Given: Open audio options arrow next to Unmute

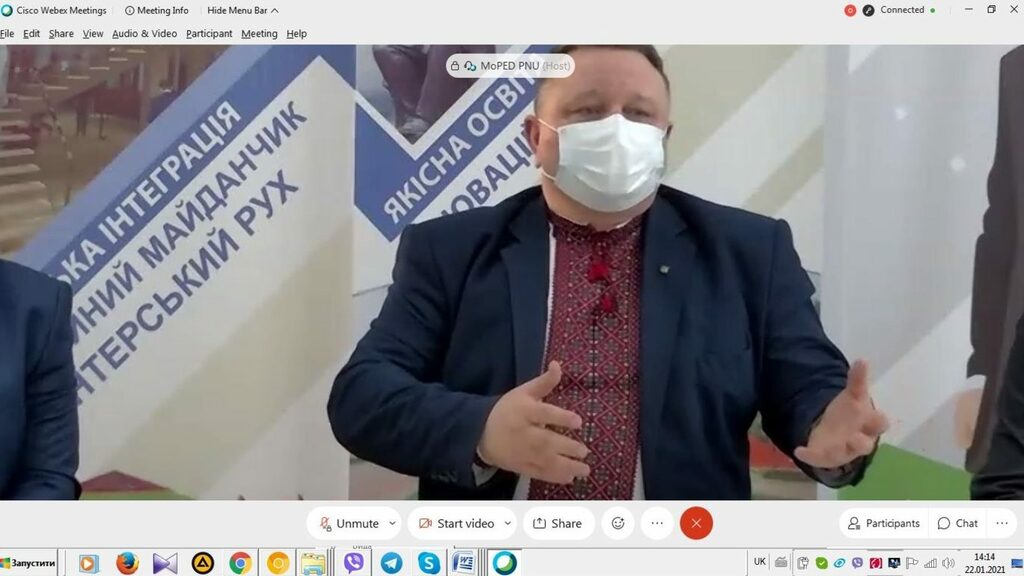Looking at the screenshot, I should point(392,523).
